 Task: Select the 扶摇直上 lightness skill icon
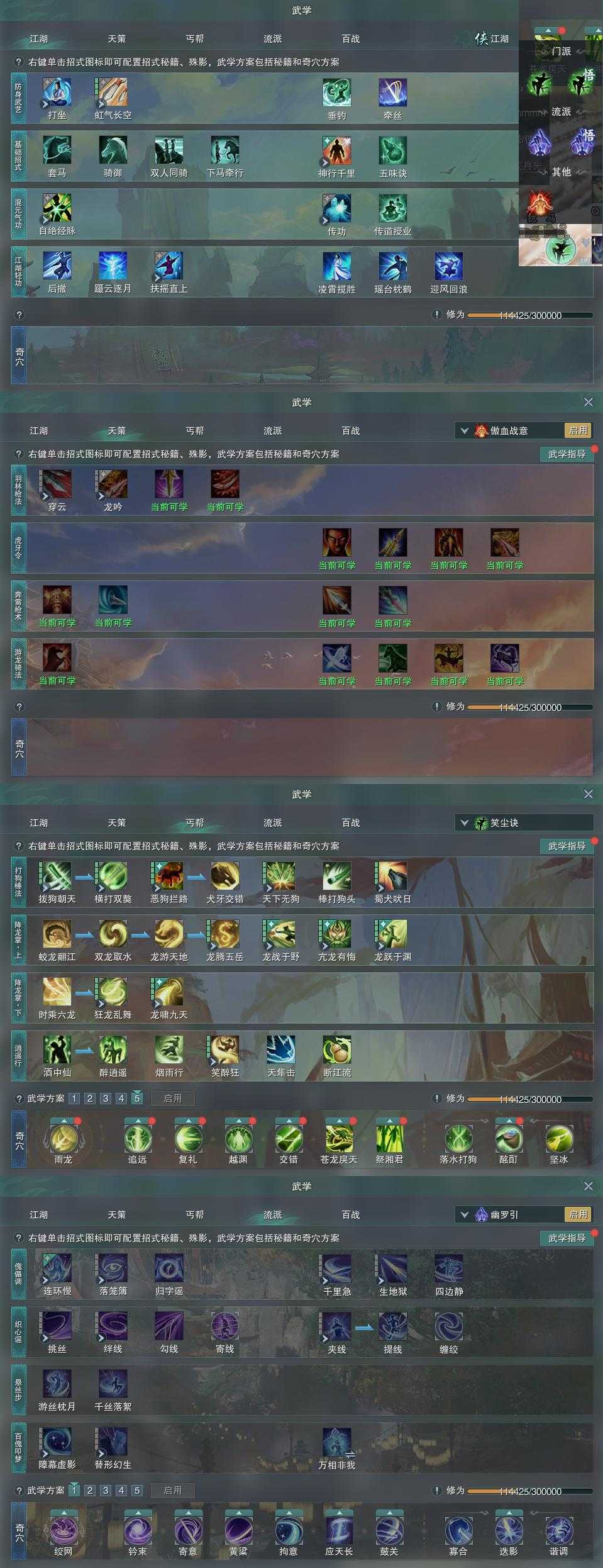click(x=169, y=266)
